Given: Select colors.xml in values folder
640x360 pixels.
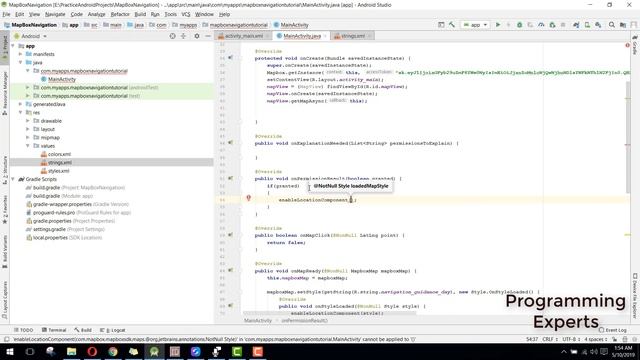Looking at the screenshot, I should click(x=56, y=154).
